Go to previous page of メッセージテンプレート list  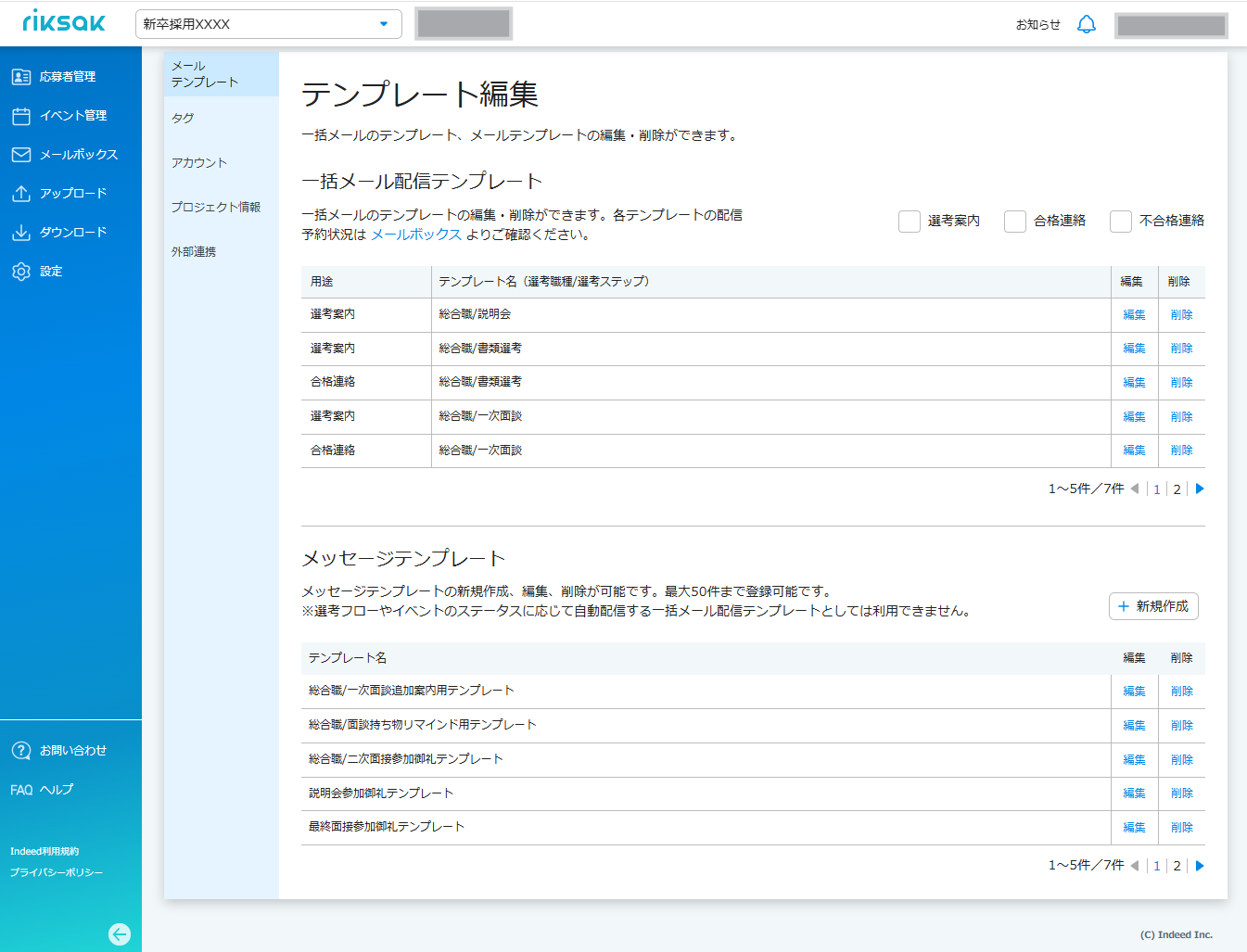[1135, 866]
